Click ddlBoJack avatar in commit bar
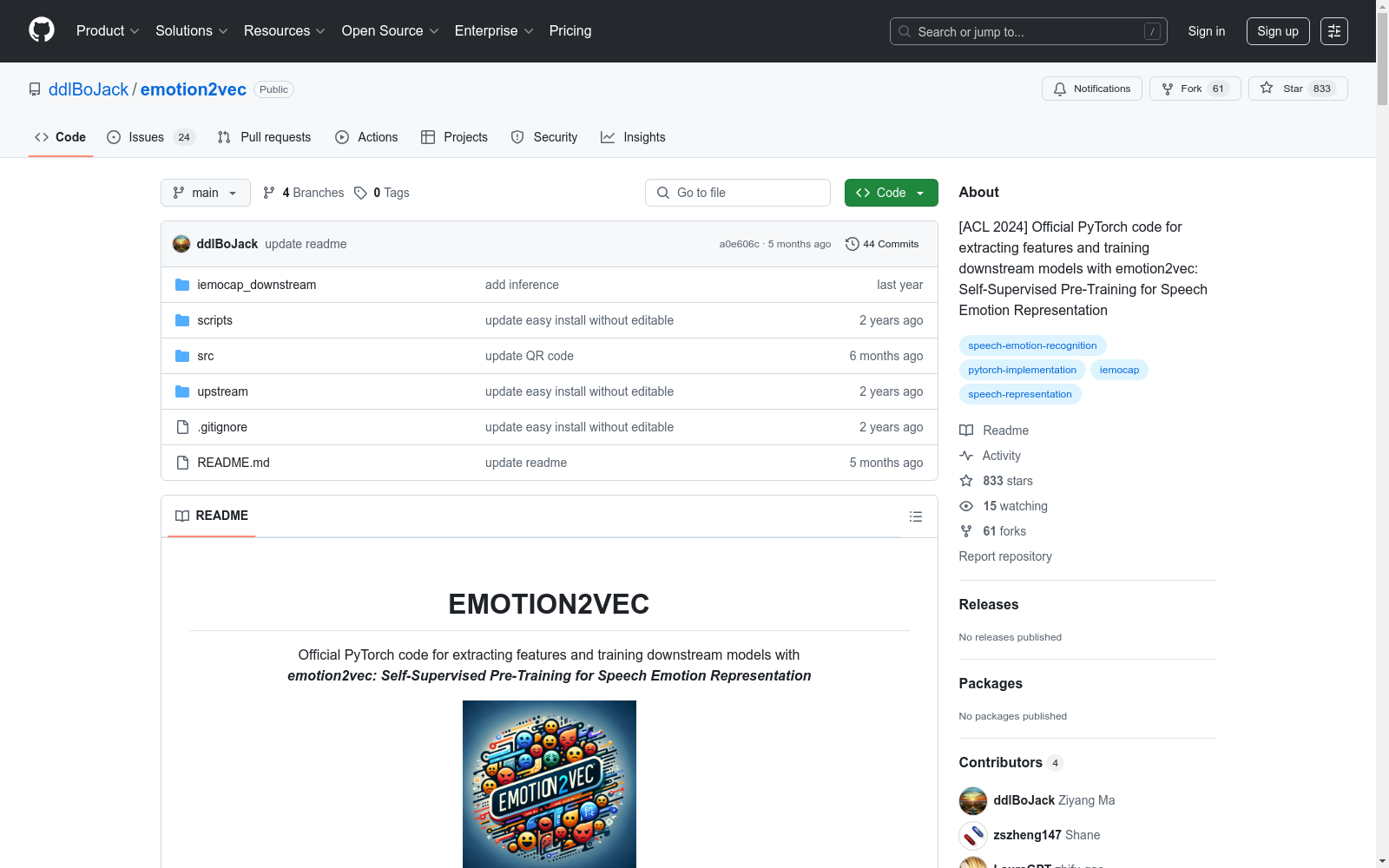 [181, 244]
